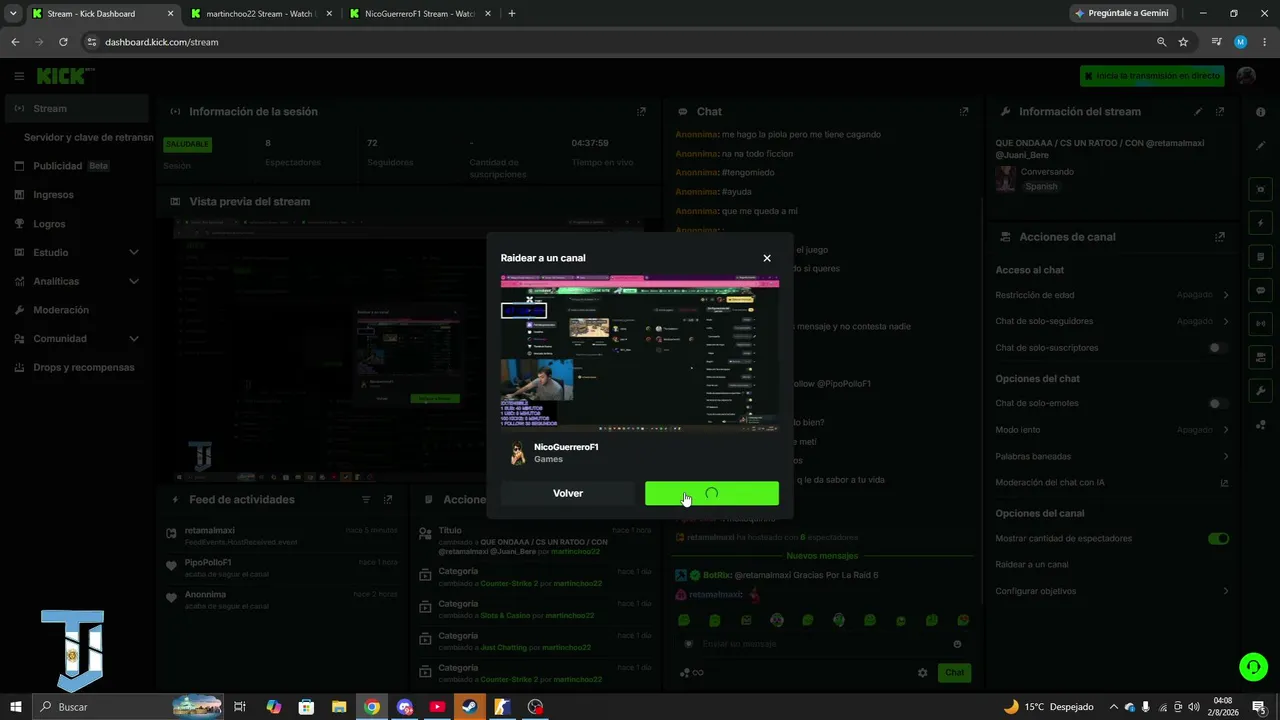Close the Raidear a un canal dialog

point(767,258)
